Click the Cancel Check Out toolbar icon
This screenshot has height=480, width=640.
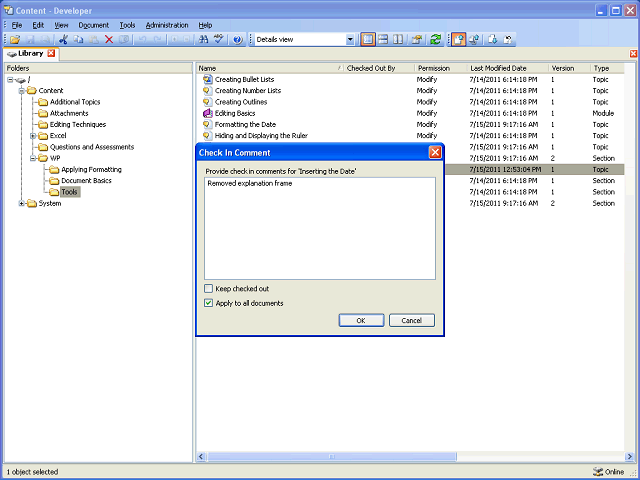point(508,40)
